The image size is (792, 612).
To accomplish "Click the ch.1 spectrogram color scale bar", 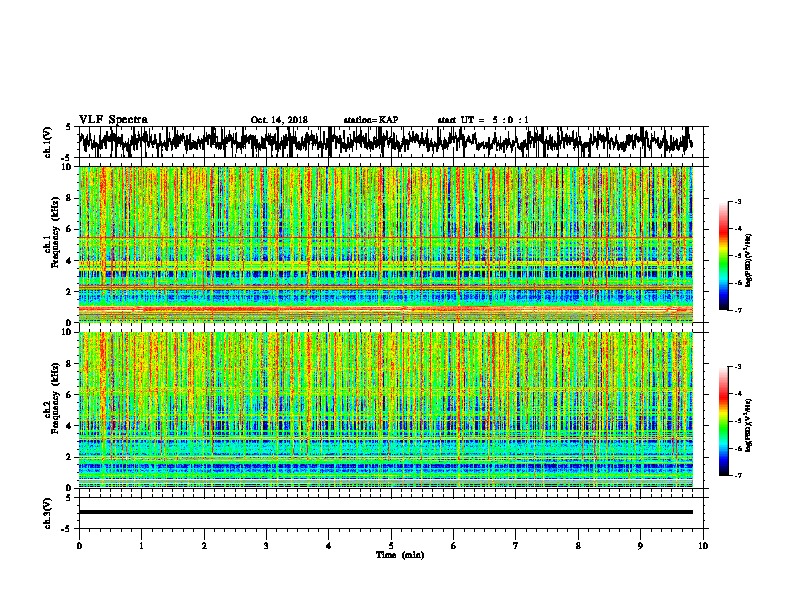I will [724, 256].
